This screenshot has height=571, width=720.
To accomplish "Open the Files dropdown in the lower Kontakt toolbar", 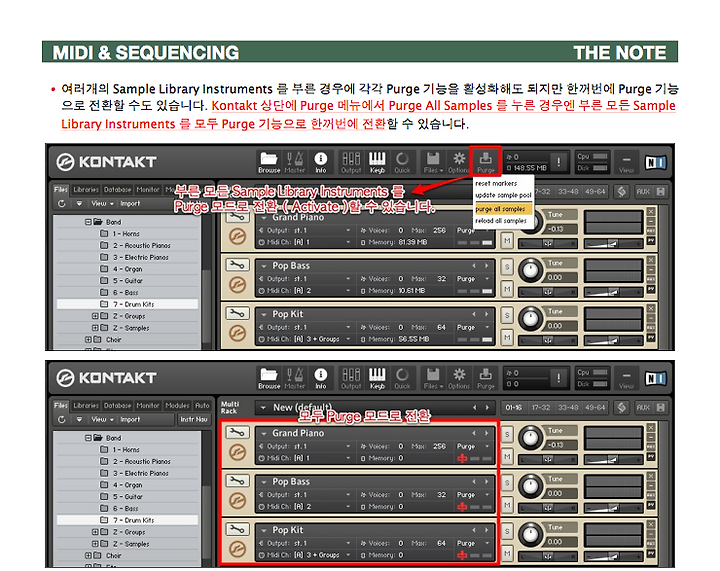I will (433, 379).
